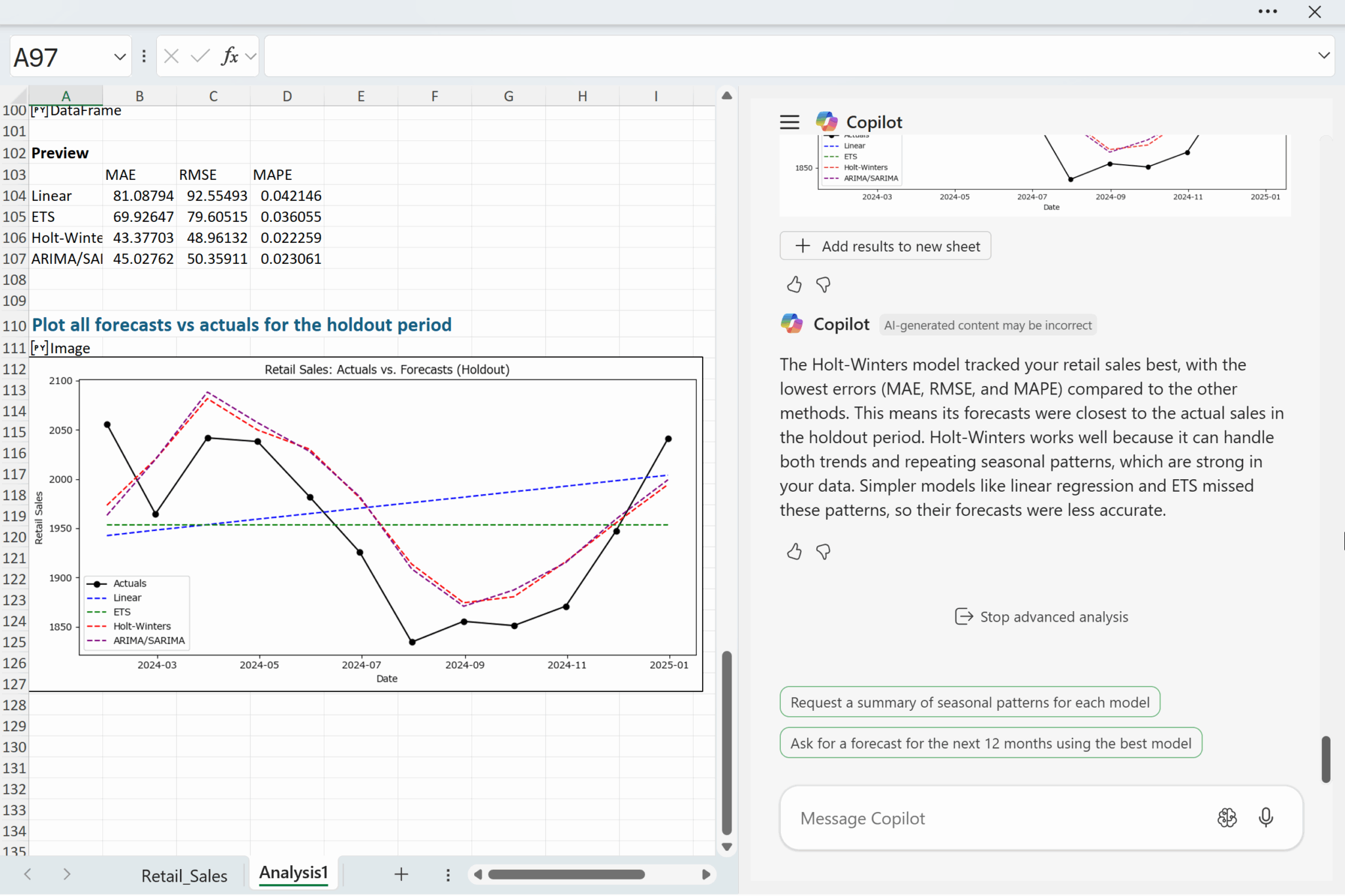Viewport: 1345px width, 896px height.
Task: Click Add results to new sheet
Action: [x=885, y=246]
